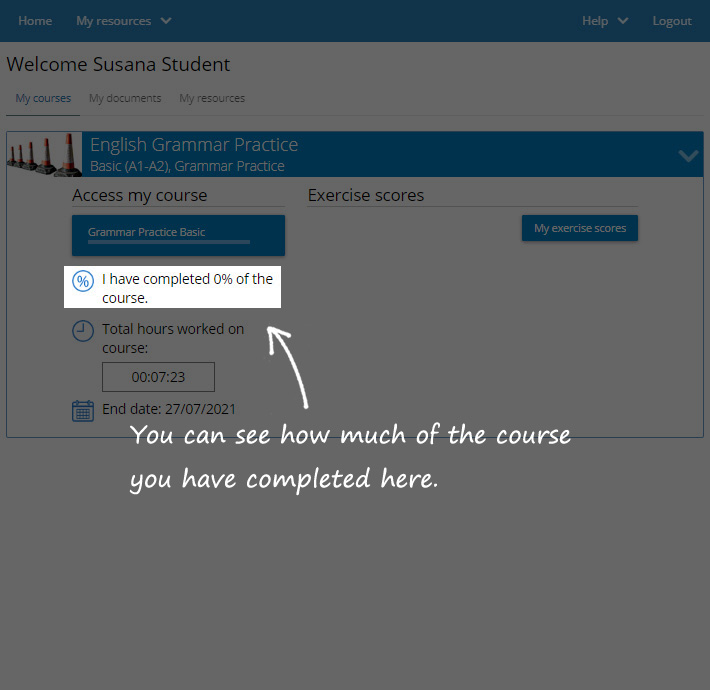
Task: Click the Help menu label
Action: point(595,21)
